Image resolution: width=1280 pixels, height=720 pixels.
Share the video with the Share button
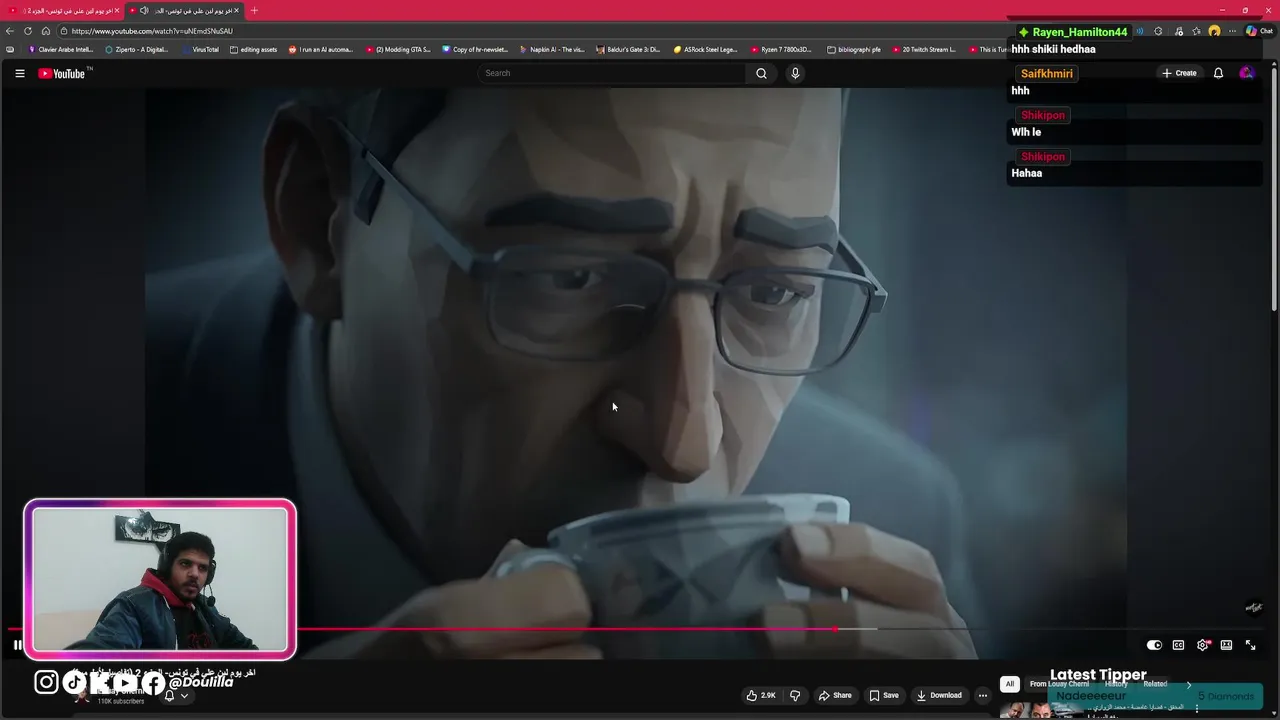pos(835,695)
